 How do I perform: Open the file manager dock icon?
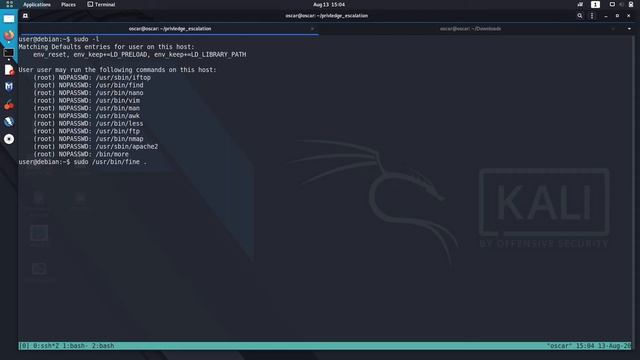pyautogui.click(x=9, y=19)
